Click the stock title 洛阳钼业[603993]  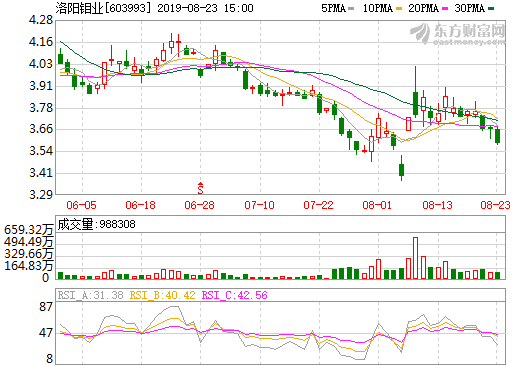click(103, 8)
